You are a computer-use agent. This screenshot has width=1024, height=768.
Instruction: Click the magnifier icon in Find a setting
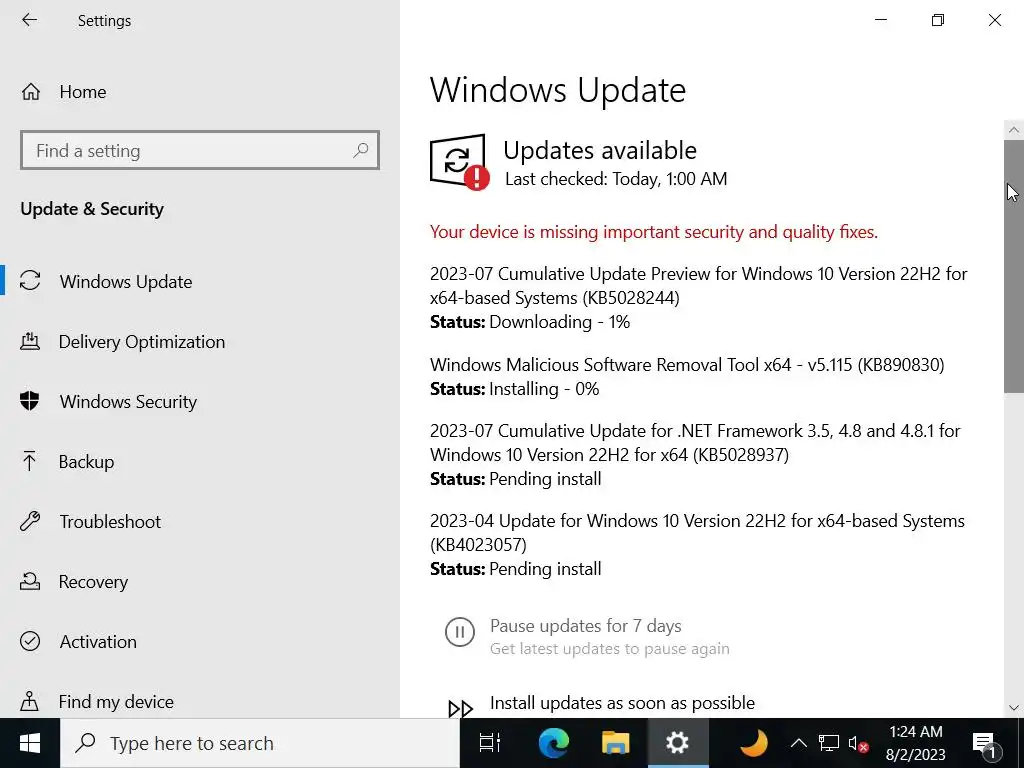pos(360,151)
